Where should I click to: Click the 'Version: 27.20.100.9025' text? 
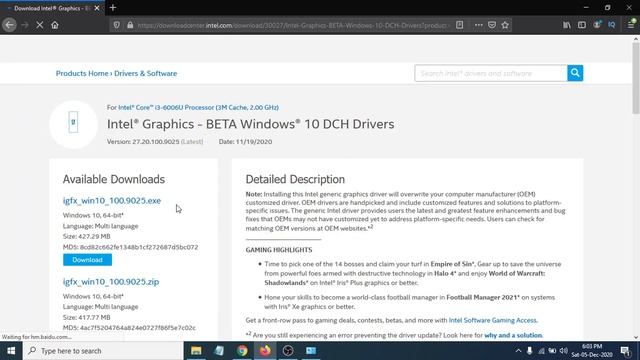click(143, 142)
